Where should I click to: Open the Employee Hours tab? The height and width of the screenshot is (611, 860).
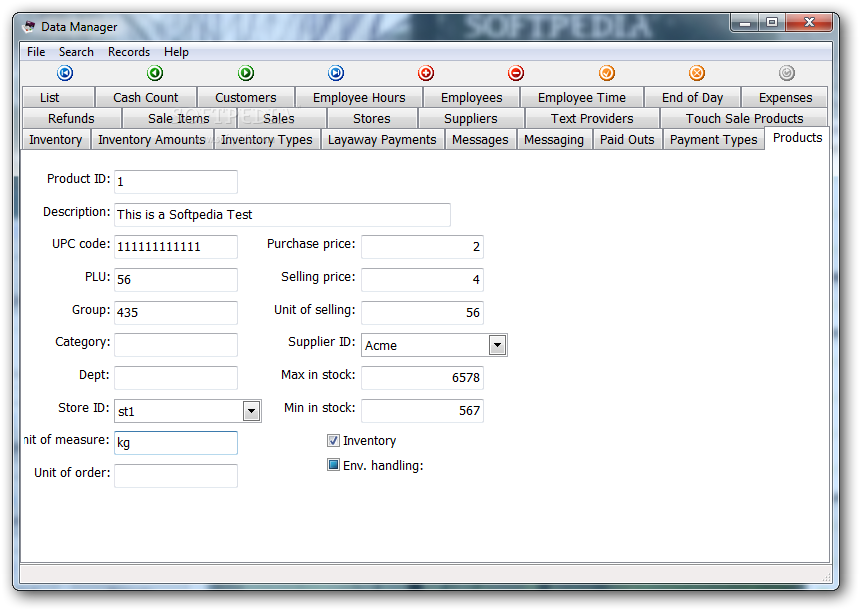359,97
